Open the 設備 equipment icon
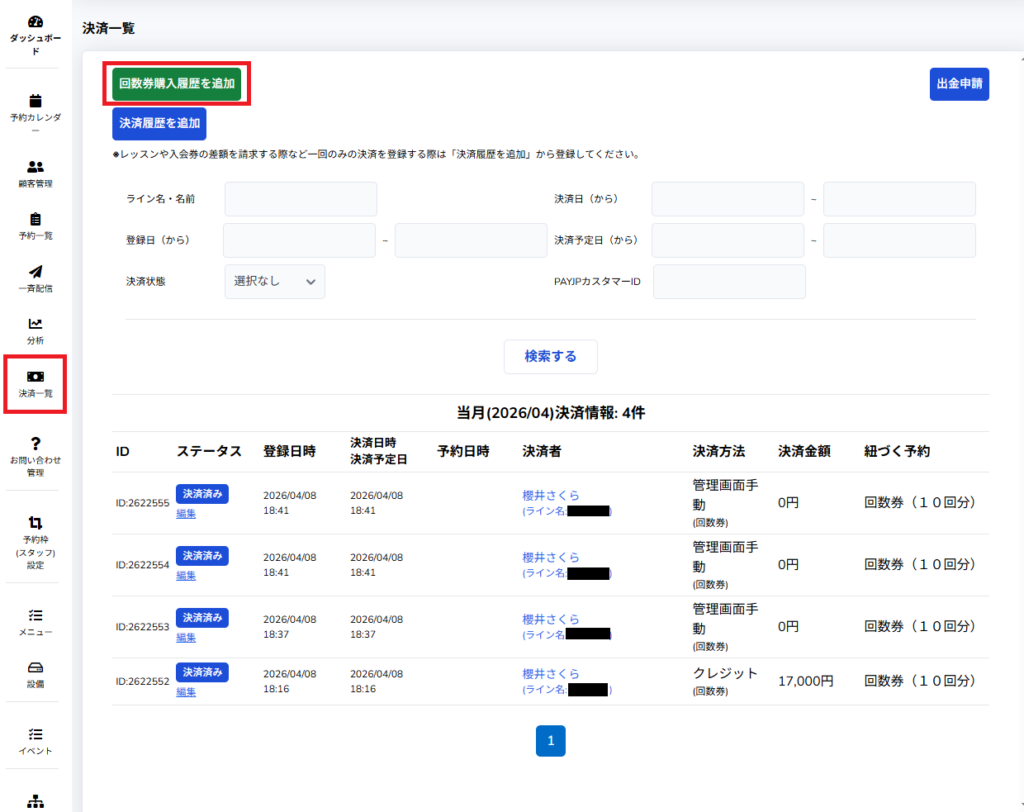 35,667
